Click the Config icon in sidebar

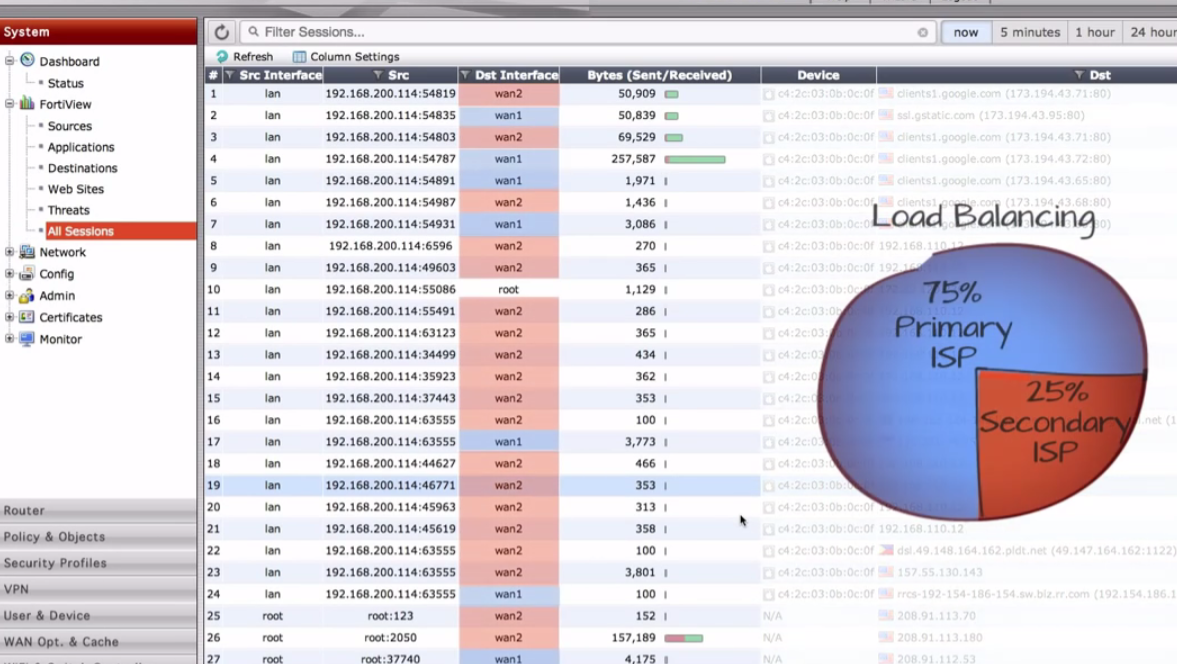coord(27,273)
